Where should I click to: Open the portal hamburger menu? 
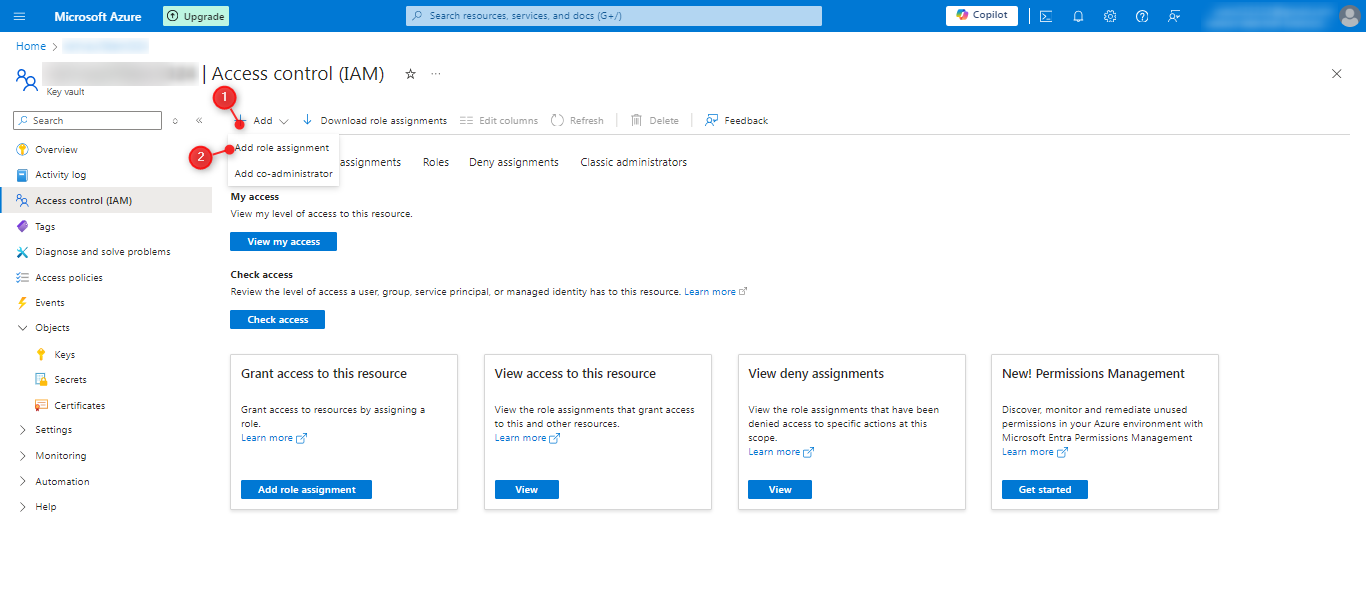pyautogui.click(x=20, y=16)
